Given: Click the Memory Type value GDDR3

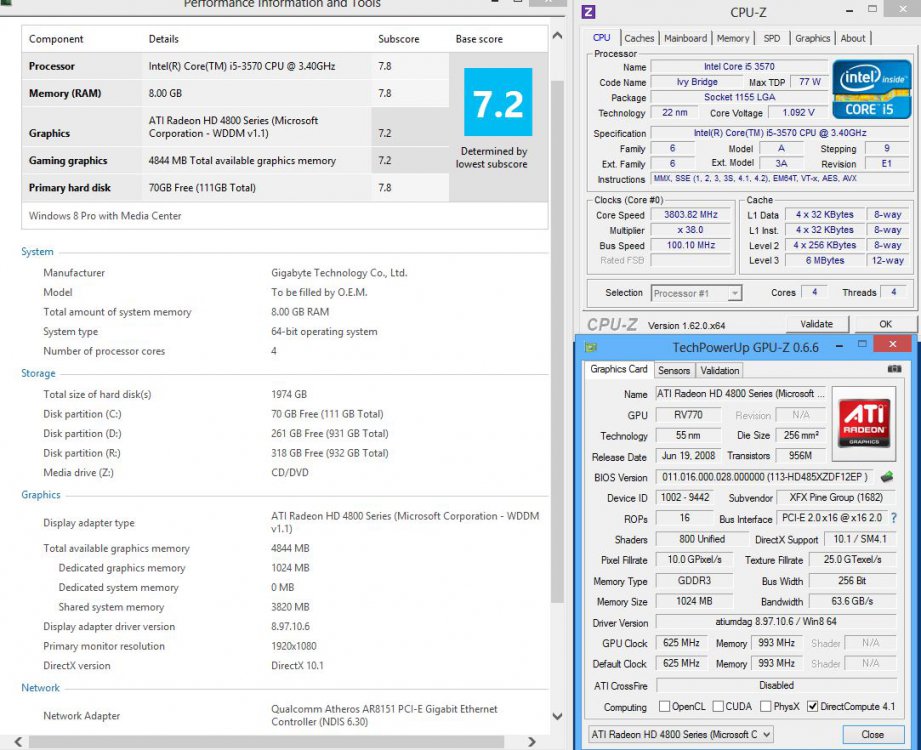Looking at the screenshot, I should [694, 580].
